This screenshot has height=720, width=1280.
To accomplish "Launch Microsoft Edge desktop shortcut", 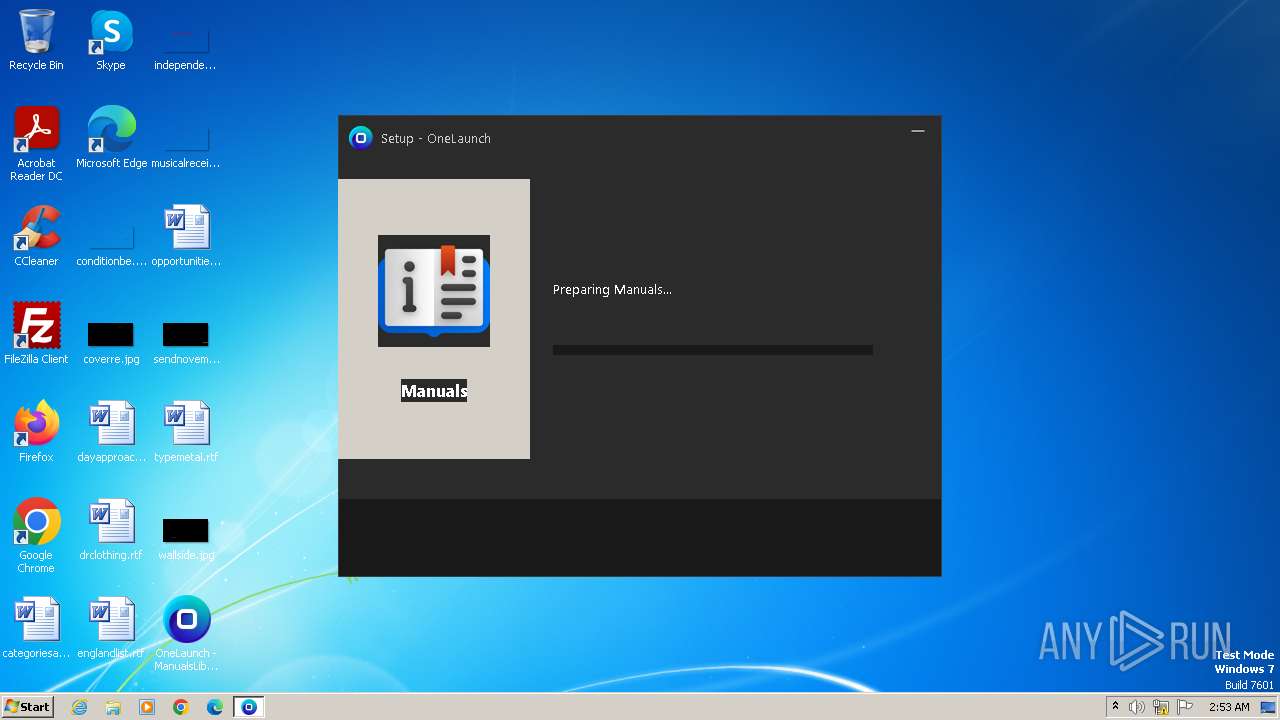I will [111, 138].
